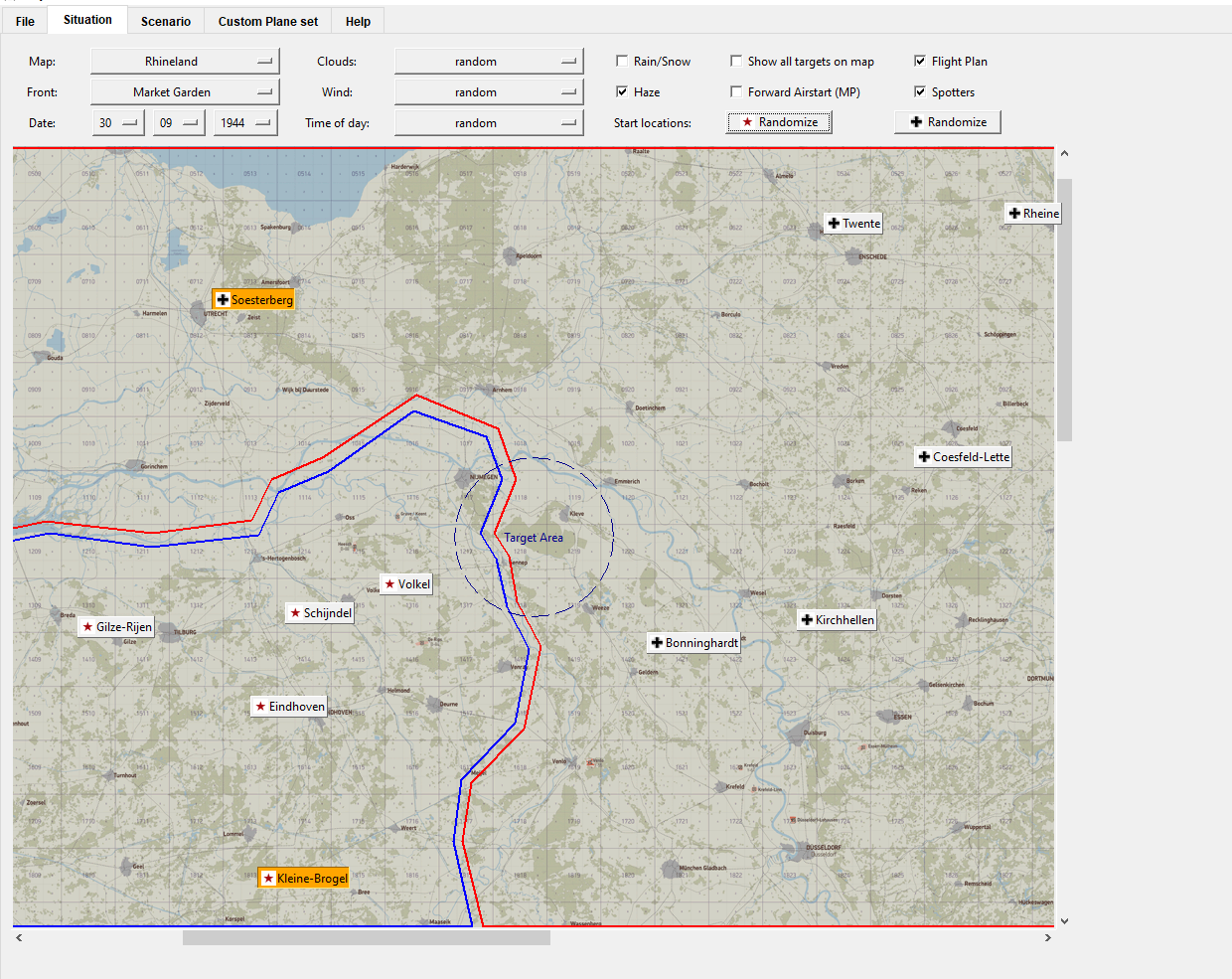
Task: Switch to the Scenario tab
Action: 166,21
